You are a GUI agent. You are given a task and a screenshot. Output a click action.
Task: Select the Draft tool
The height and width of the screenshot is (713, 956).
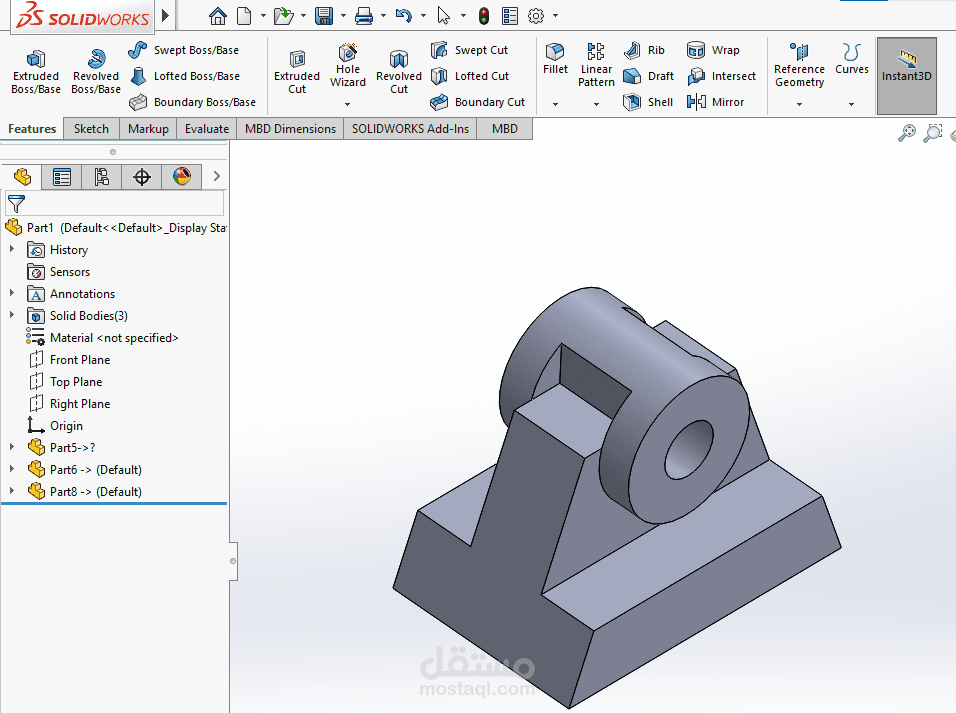click(649, 76)
